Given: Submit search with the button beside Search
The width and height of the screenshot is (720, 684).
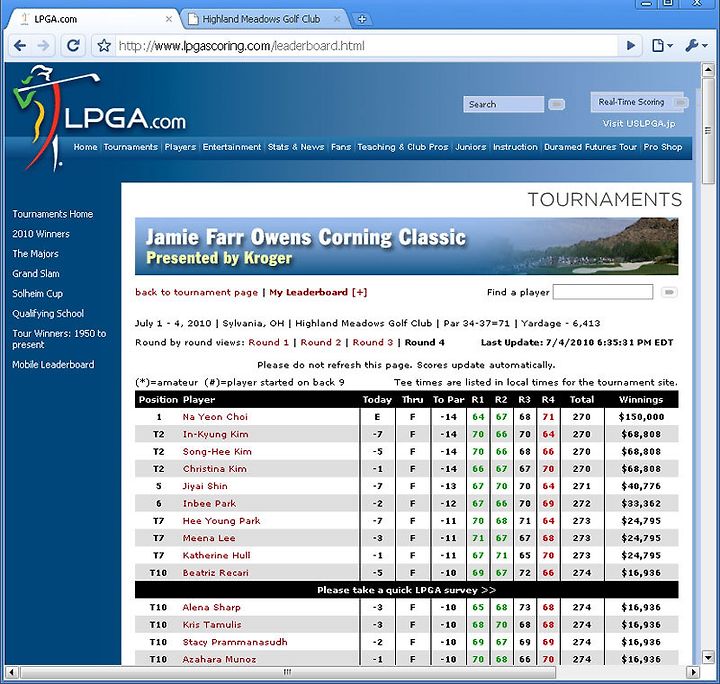Looking at the screenshot, I should pos(557,105).
